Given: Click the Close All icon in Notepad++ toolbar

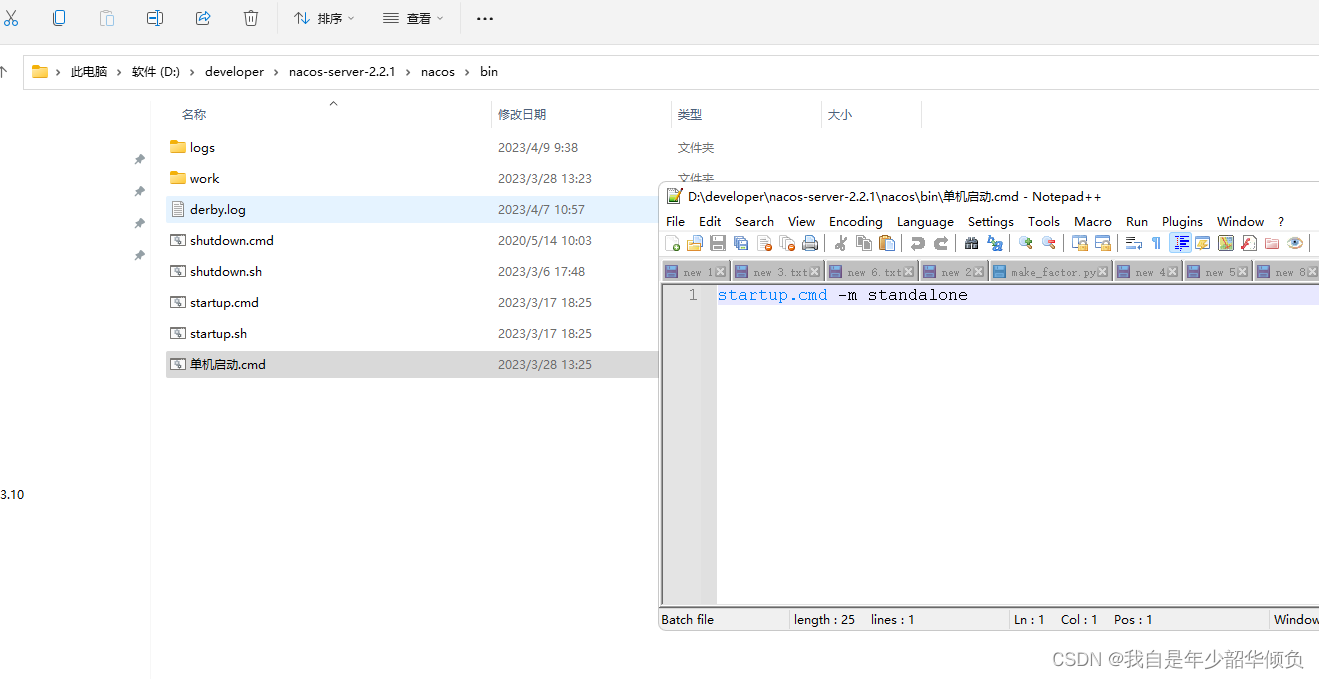Looking at the screenshot, I should [x=787, y=243].
